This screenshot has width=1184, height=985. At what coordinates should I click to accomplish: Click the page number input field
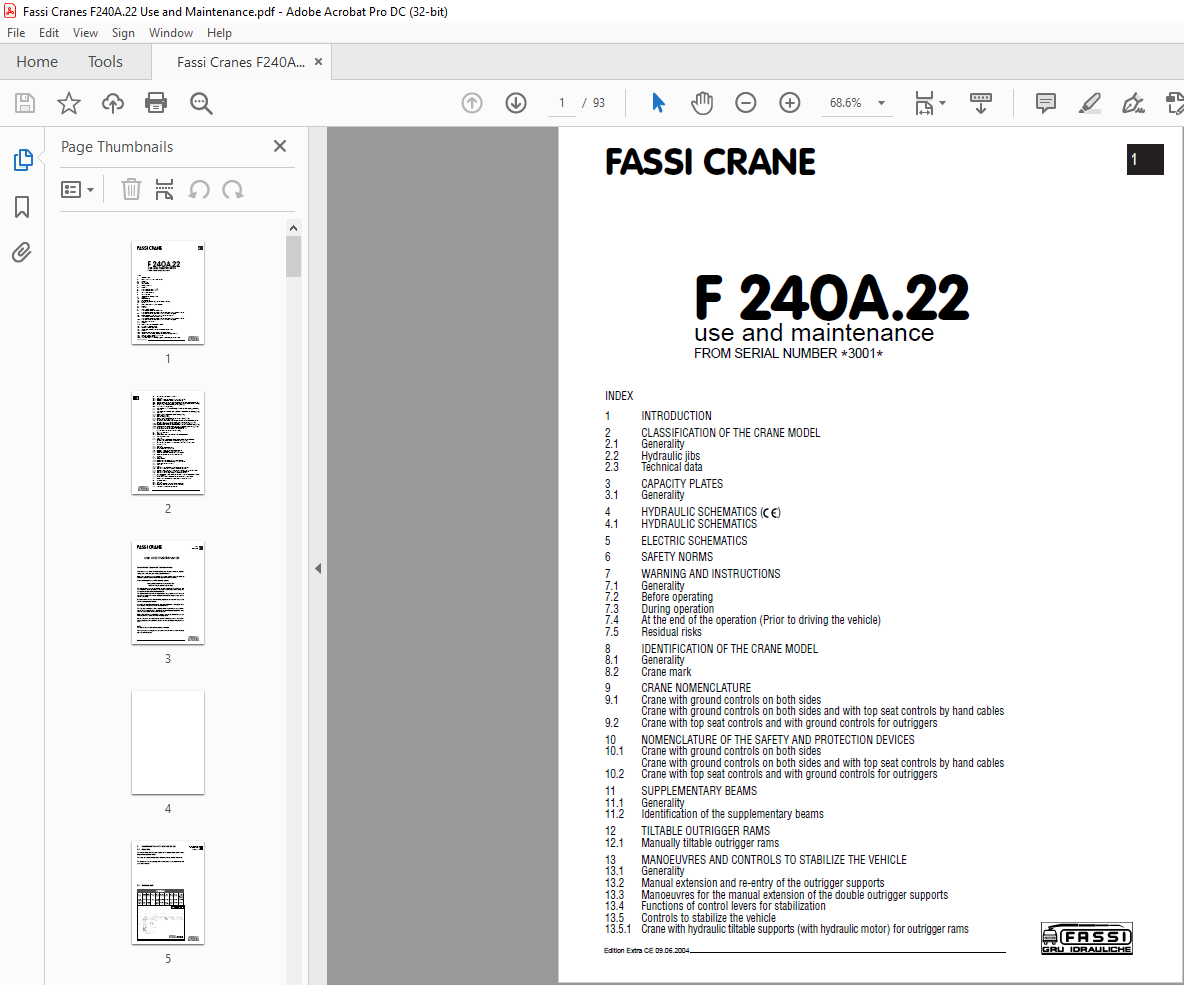click(x=562, y=103)
